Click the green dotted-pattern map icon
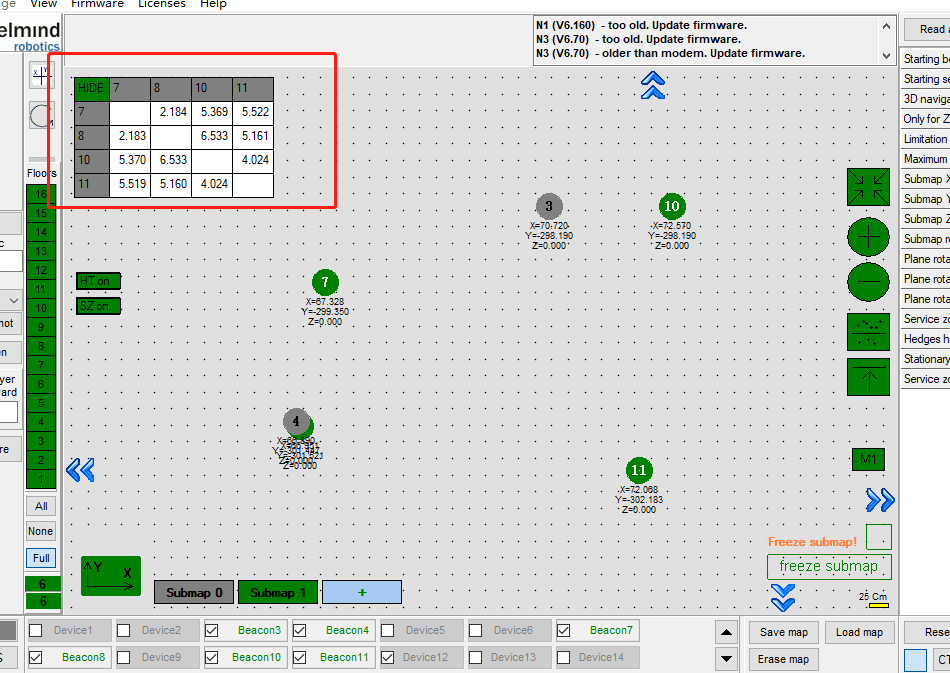The width and height of the screenshot is (950, 673). point(868,331)
